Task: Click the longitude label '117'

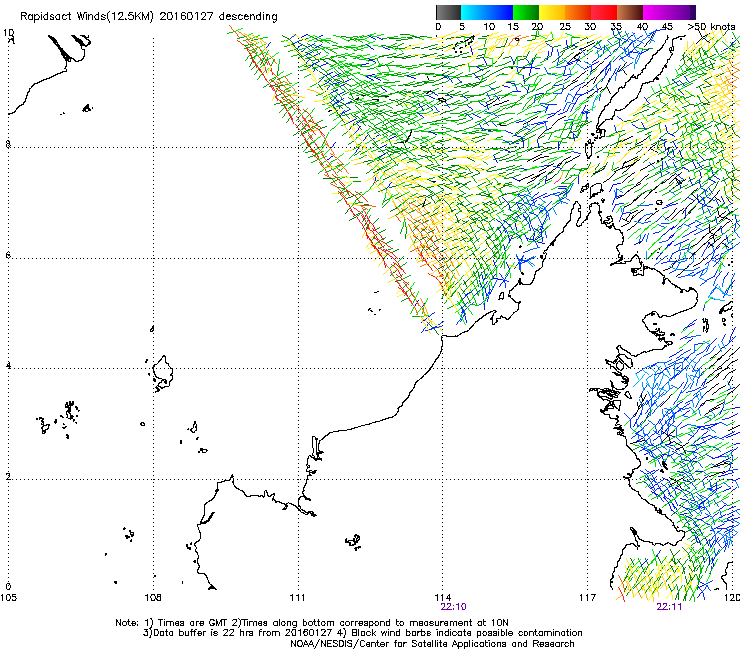Action: (x=588, y=598)
